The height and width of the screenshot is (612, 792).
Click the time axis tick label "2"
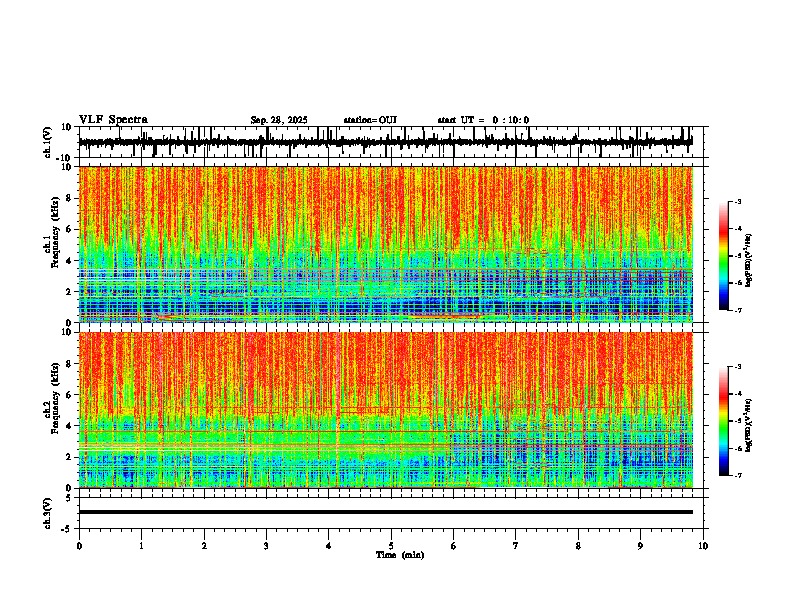pos(204,546)
